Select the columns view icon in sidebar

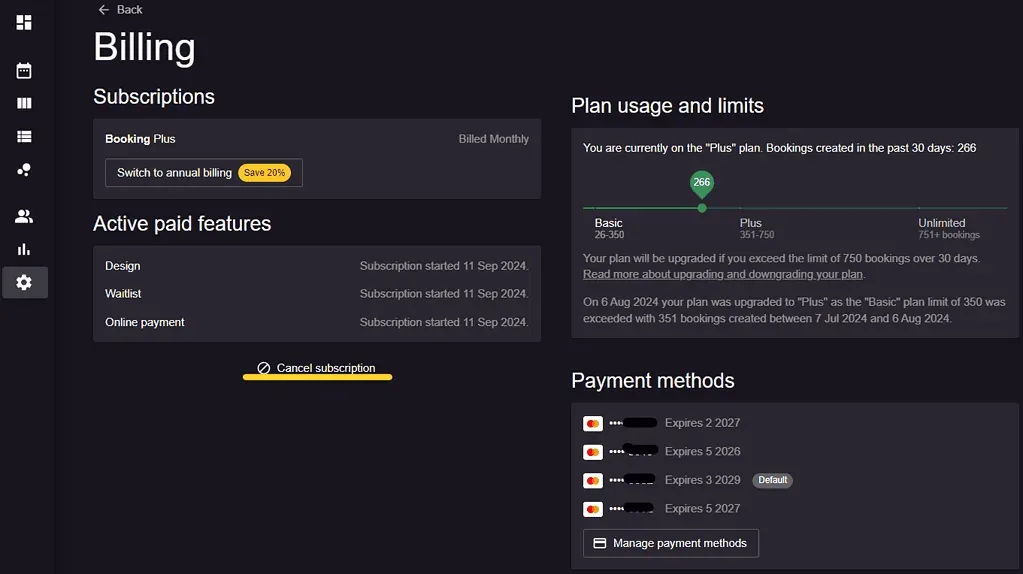tap(23, 103)
